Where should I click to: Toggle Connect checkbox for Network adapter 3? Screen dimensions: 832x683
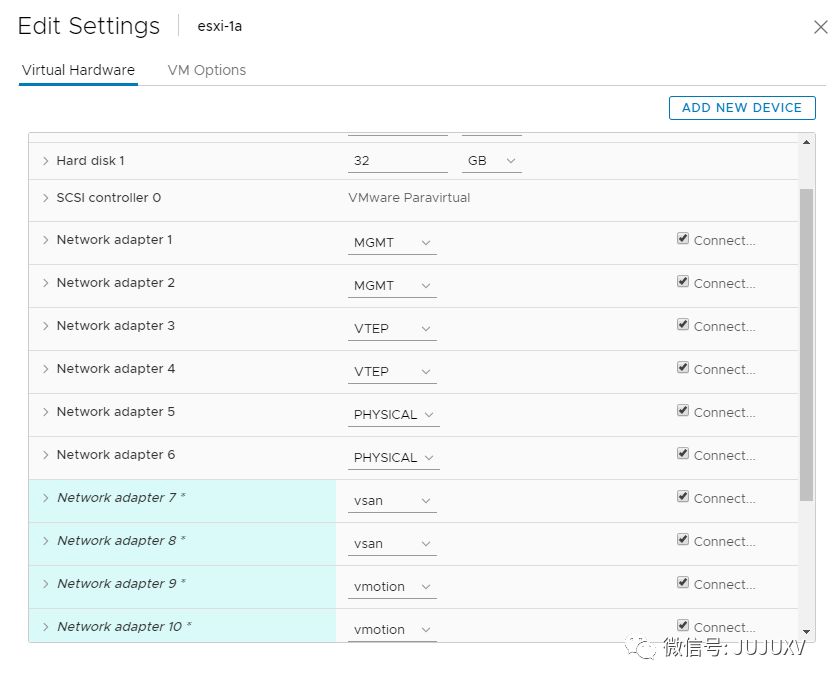tap(683, 325)
